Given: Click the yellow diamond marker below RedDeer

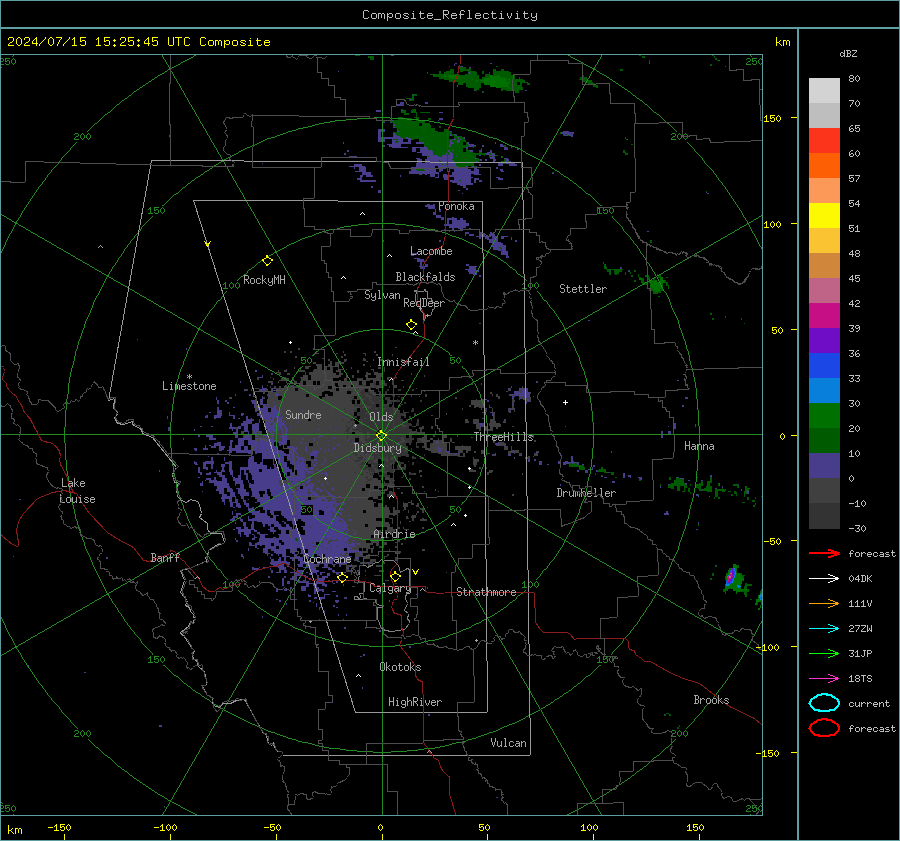Looking at the screenshot, I should (411, 325).
